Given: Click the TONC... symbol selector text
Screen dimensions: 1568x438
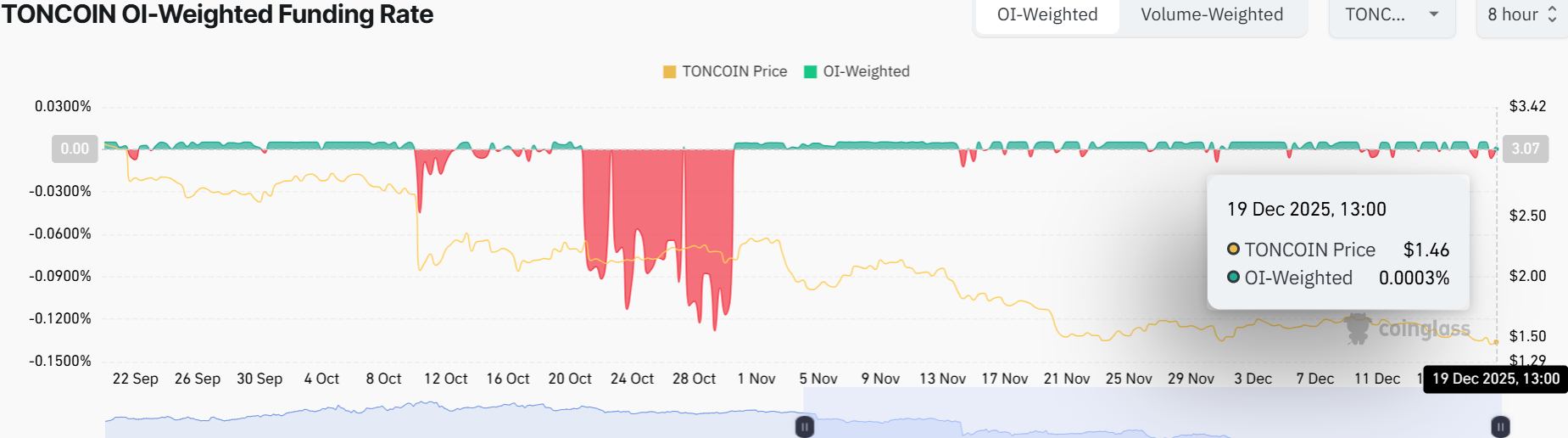Looking at the screenshot, I should point(1375,15).
